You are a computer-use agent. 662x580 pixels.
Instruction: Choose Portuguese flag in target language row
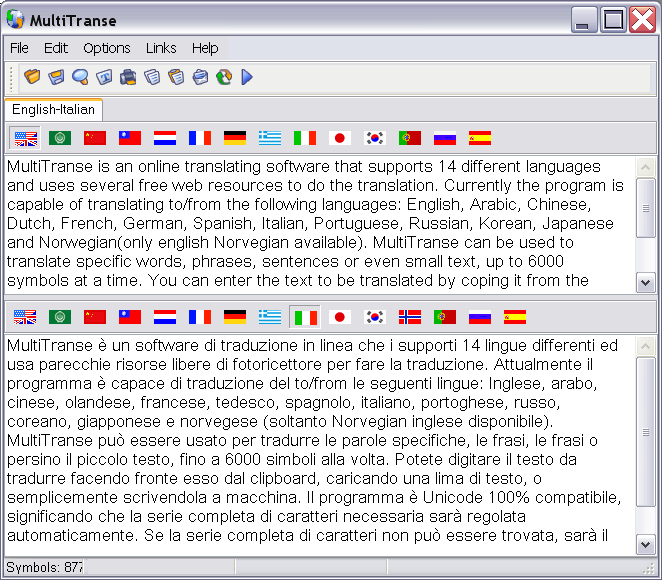445,317
